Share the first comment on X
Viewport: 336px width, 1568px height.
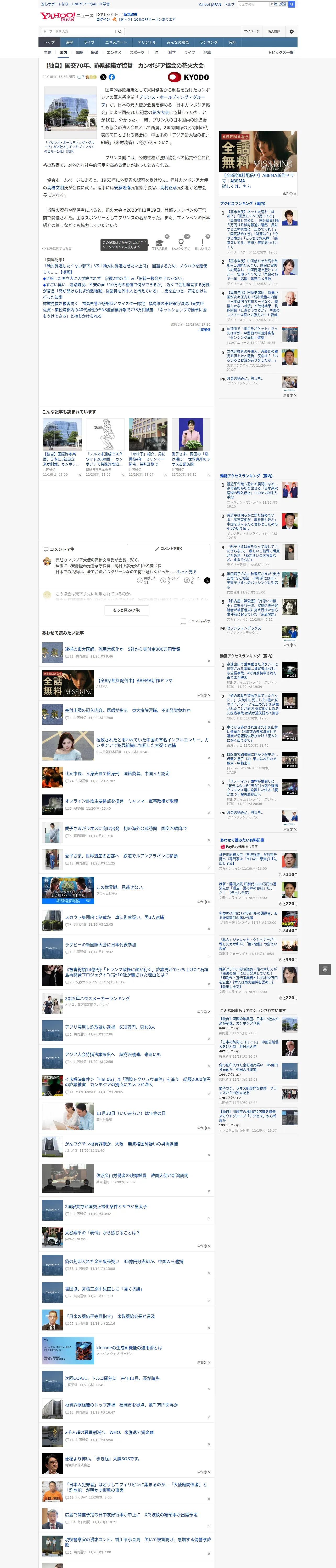[207, 581]
